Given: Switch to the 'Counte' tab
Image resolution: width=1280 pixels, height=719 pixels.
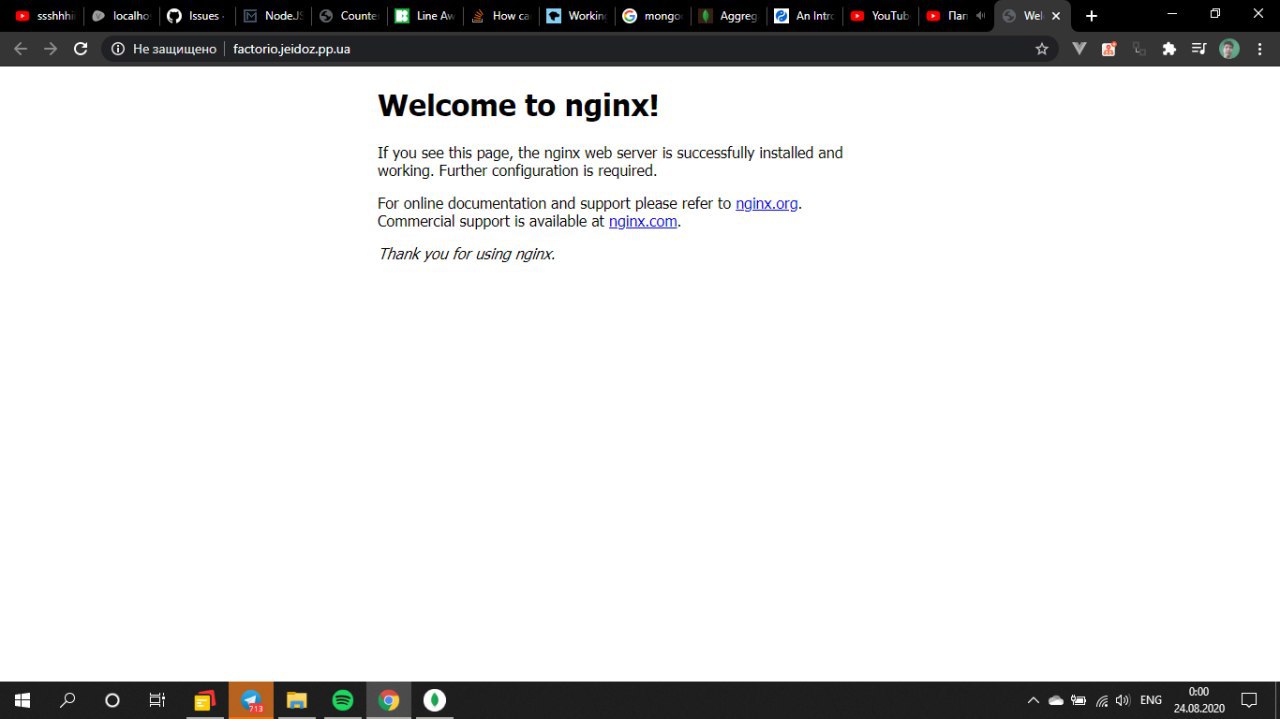Looking at the screenshot, I should 348,16.
